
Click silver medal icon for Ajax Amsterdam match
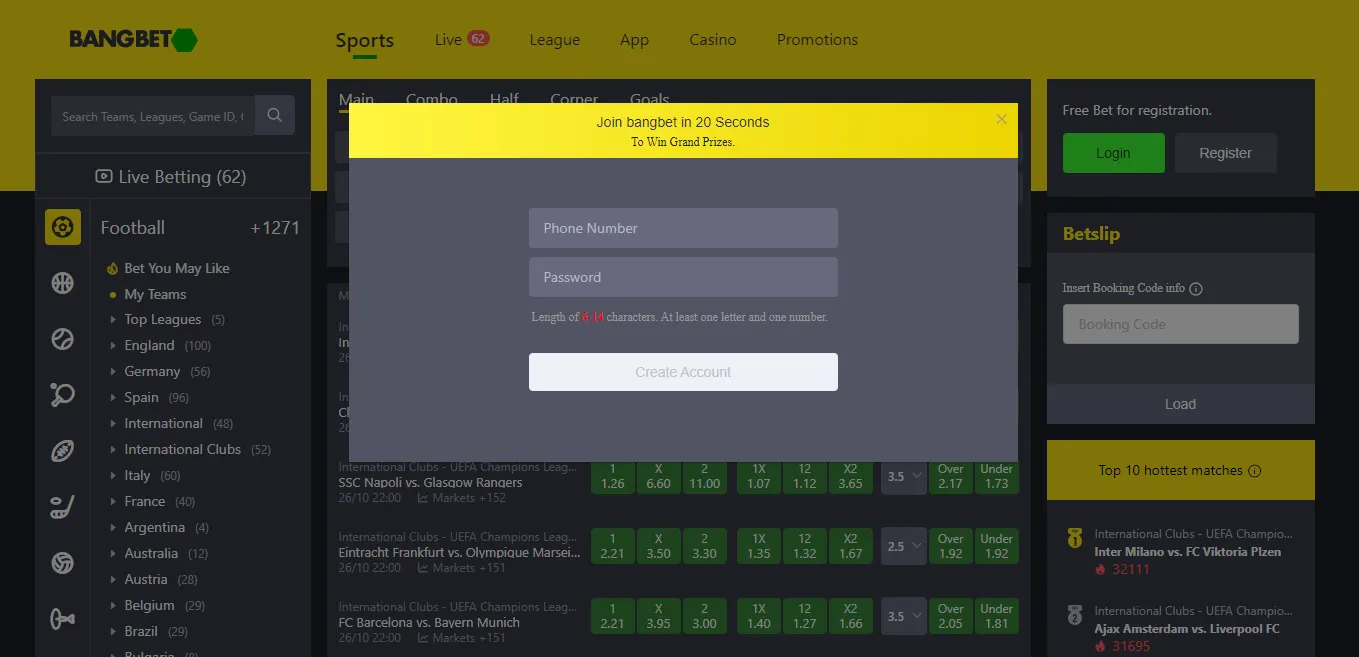tap(1075, 616)
